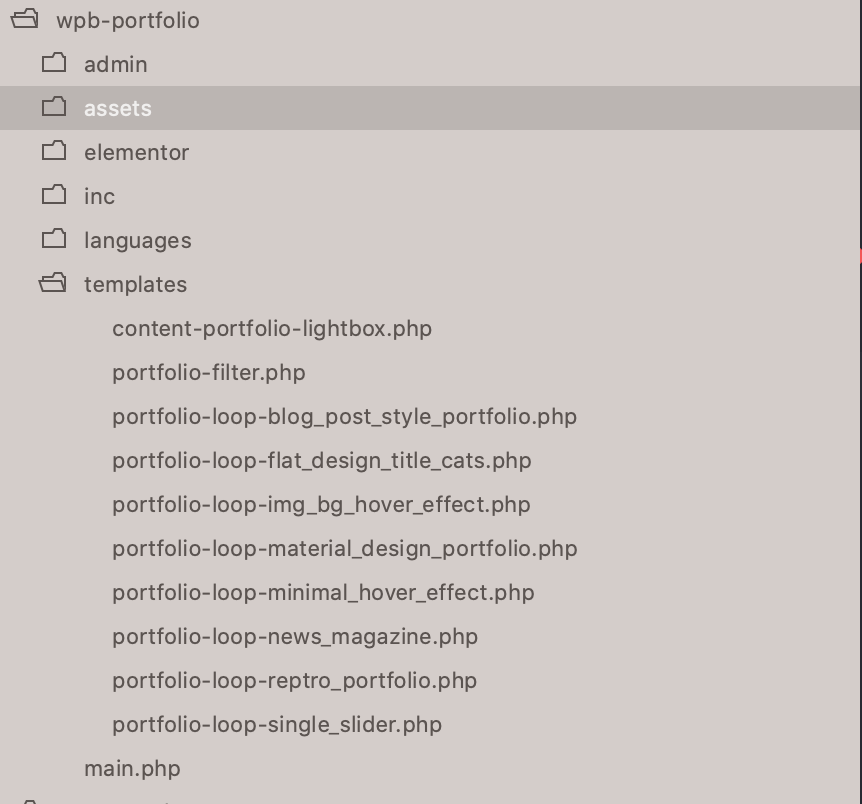Open portfolio-loop-blog_post_style_portfolio.php
Image resolution: width=862 pixels, height=804 pixels.
point(345,417)
